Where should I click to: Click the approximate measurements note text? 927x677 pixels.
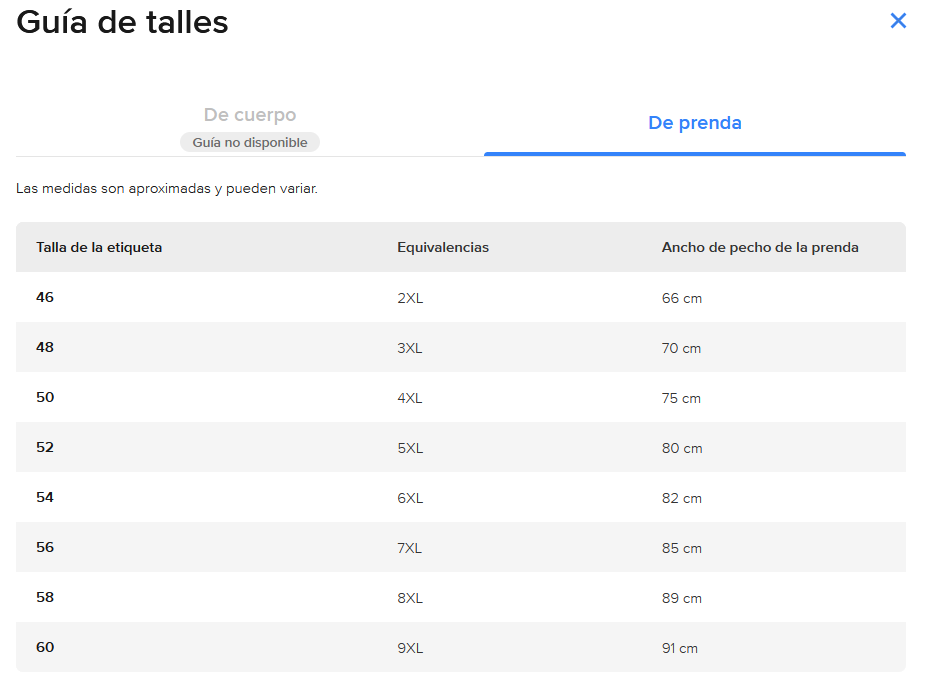167,188
